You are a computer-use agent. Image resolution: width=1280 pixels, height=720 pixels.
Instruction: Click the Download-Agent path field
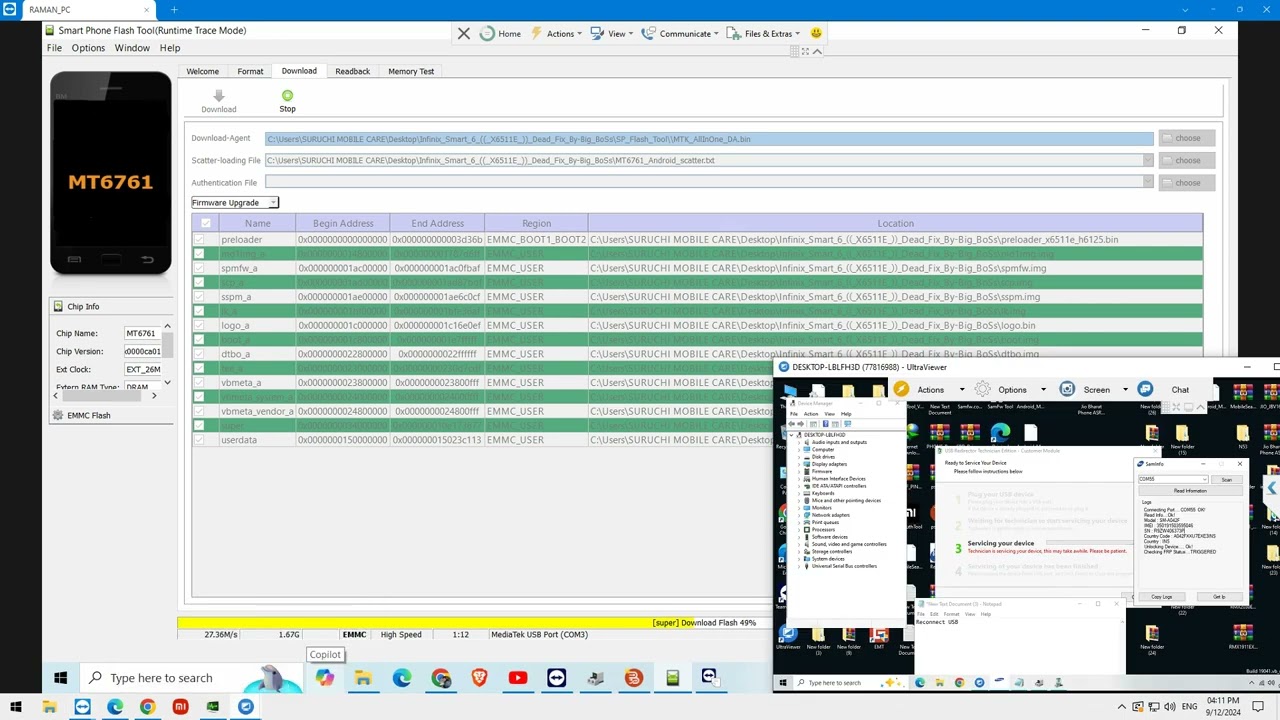(x=709, y=139)
